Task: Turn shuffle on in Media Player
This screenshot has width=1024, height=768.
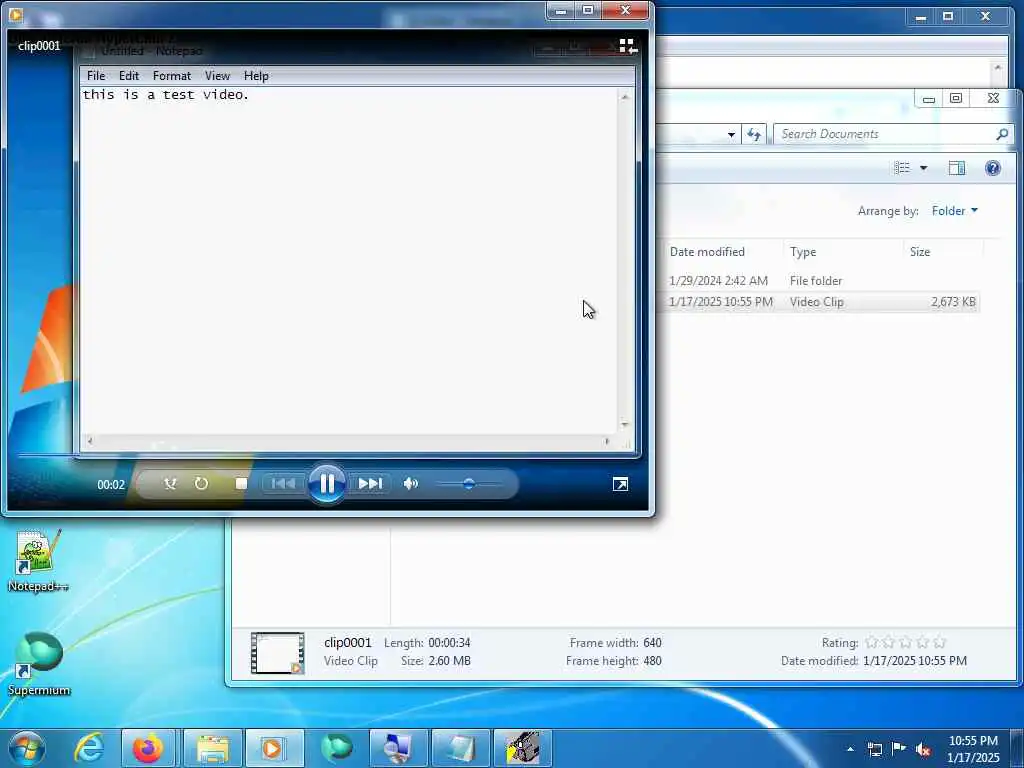Action: click(170, 484)
